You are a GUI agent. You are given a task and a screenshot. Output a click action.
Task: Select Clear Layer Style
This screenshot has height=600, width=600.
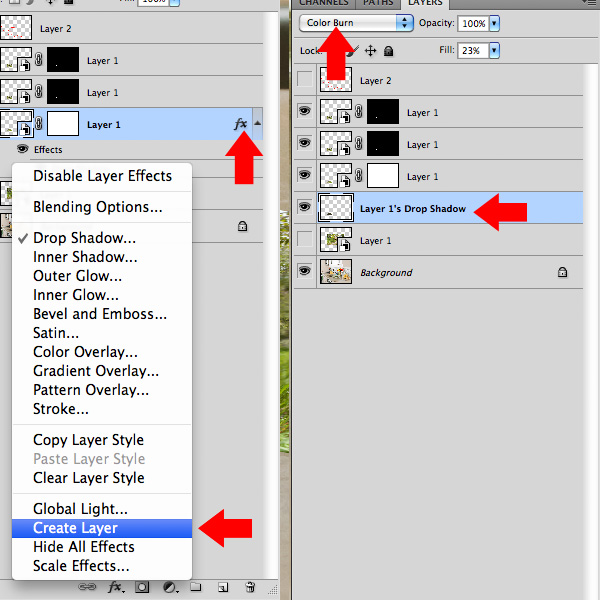click(102, 478)
